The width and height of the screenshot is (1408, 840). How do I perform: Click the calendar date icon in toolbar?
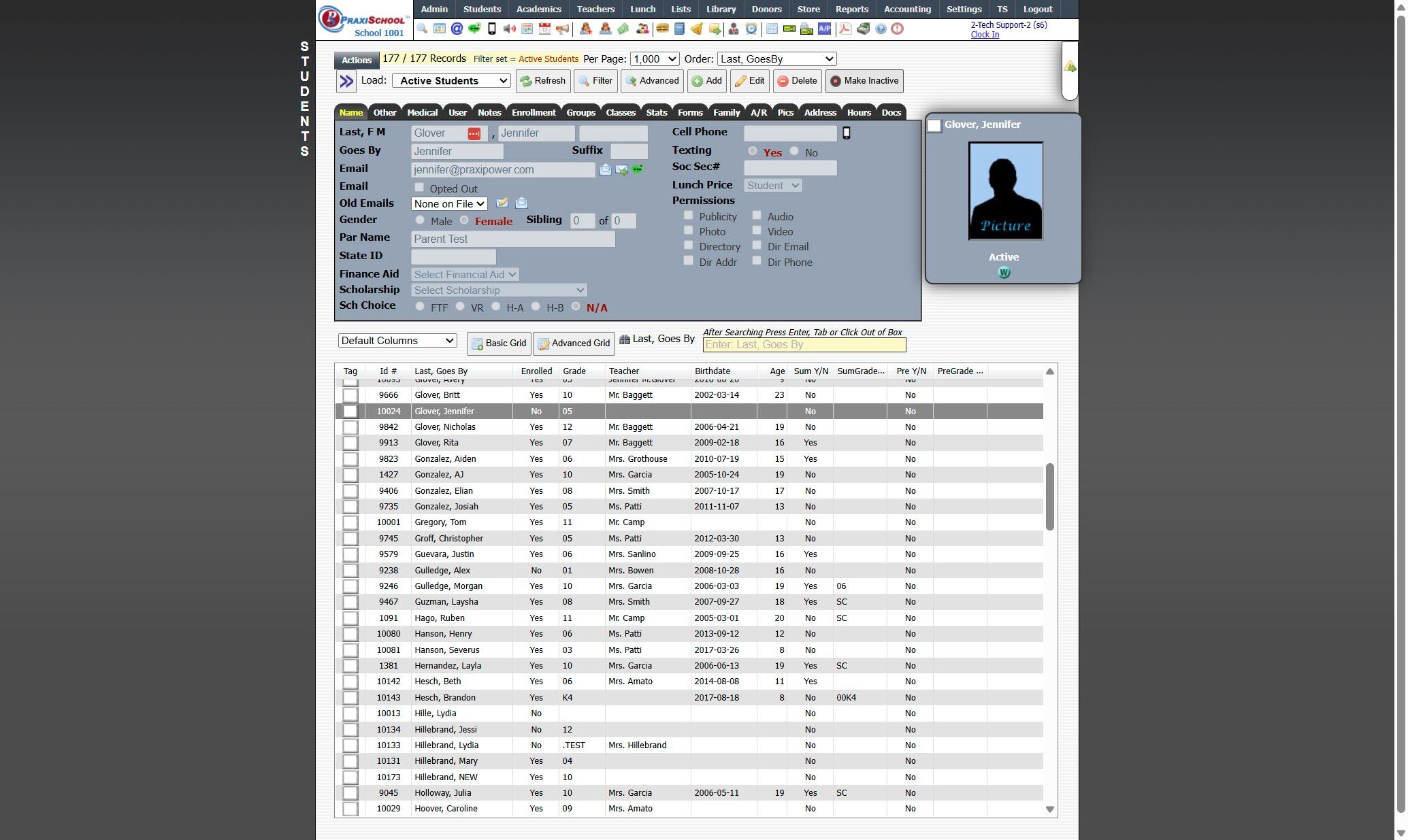544,29
